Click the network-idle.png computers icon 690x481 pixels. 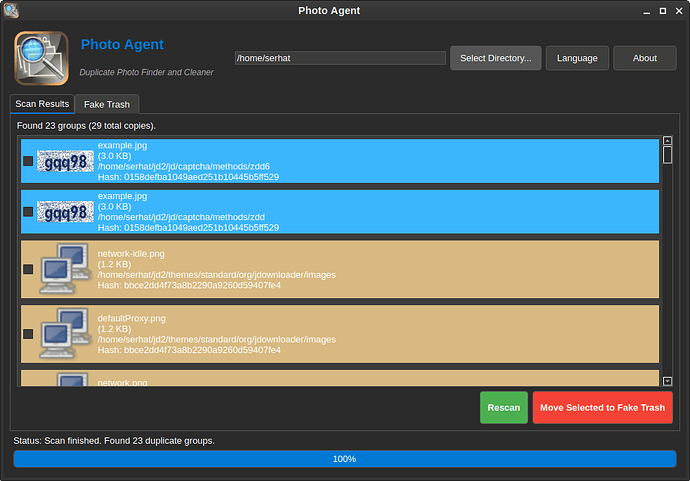click(66, 269)
